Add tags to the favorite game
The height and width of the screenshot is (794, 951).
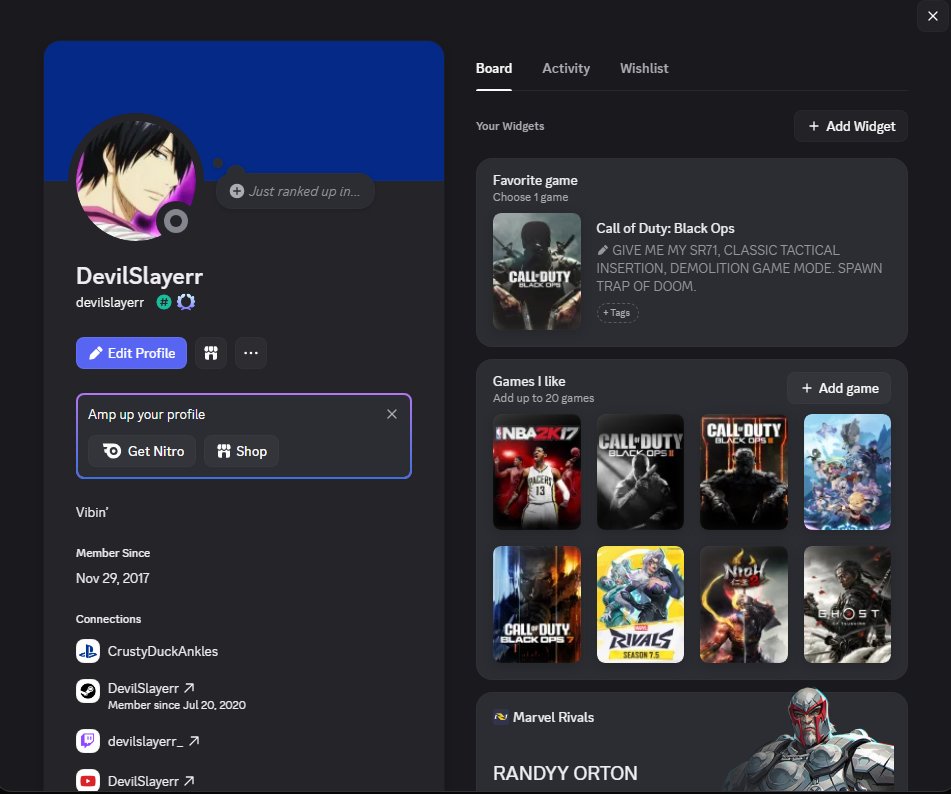tap(617, 313)
